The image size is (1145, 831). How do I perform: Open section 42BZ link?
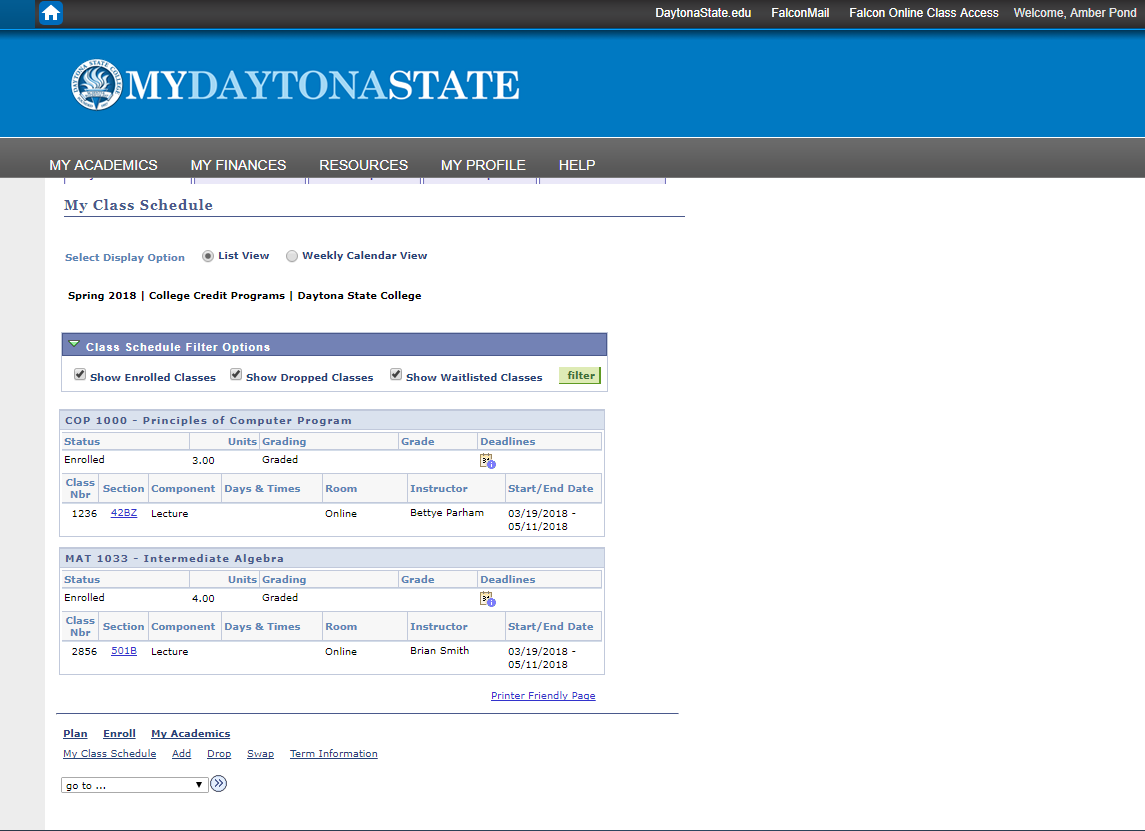124,513
